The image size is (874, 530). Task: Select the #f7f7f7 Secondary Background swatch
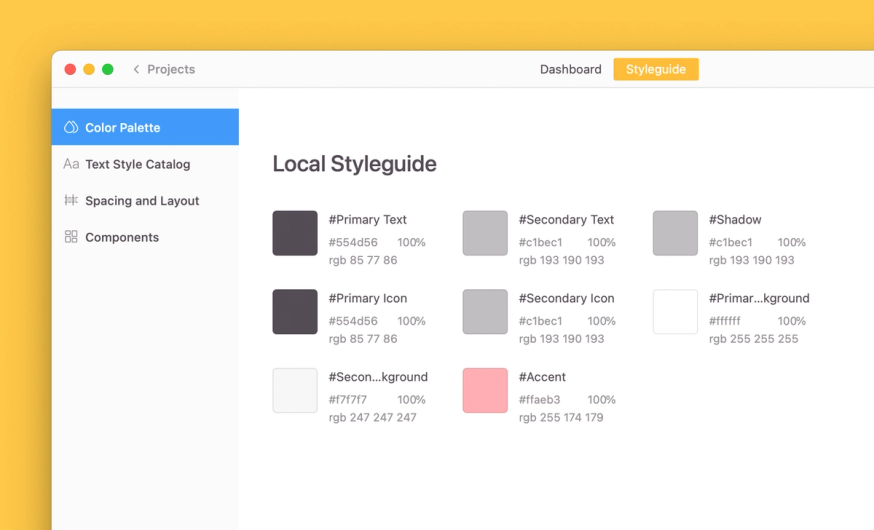(295, 390)
